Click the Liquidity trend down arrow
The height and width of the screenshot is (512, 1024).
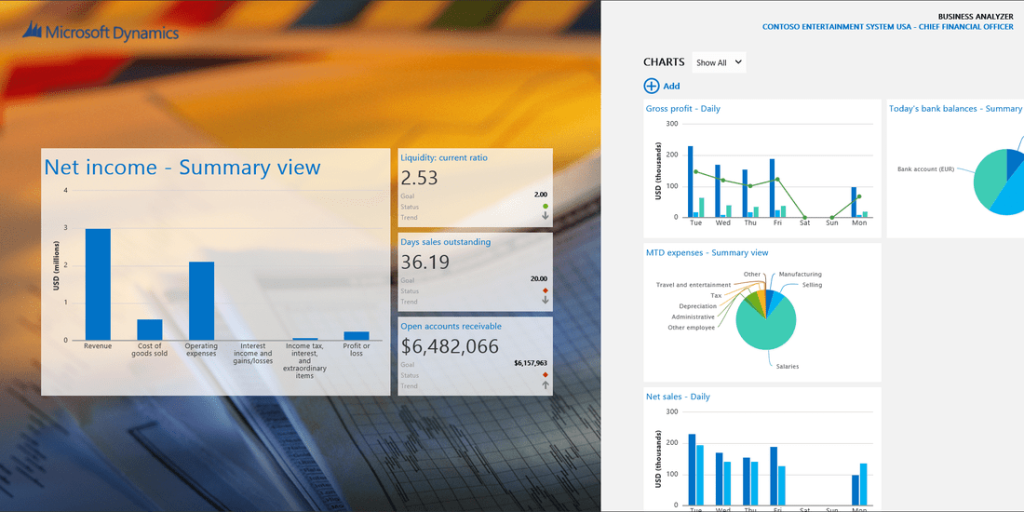pyautogui.click(x=545, y=216)
